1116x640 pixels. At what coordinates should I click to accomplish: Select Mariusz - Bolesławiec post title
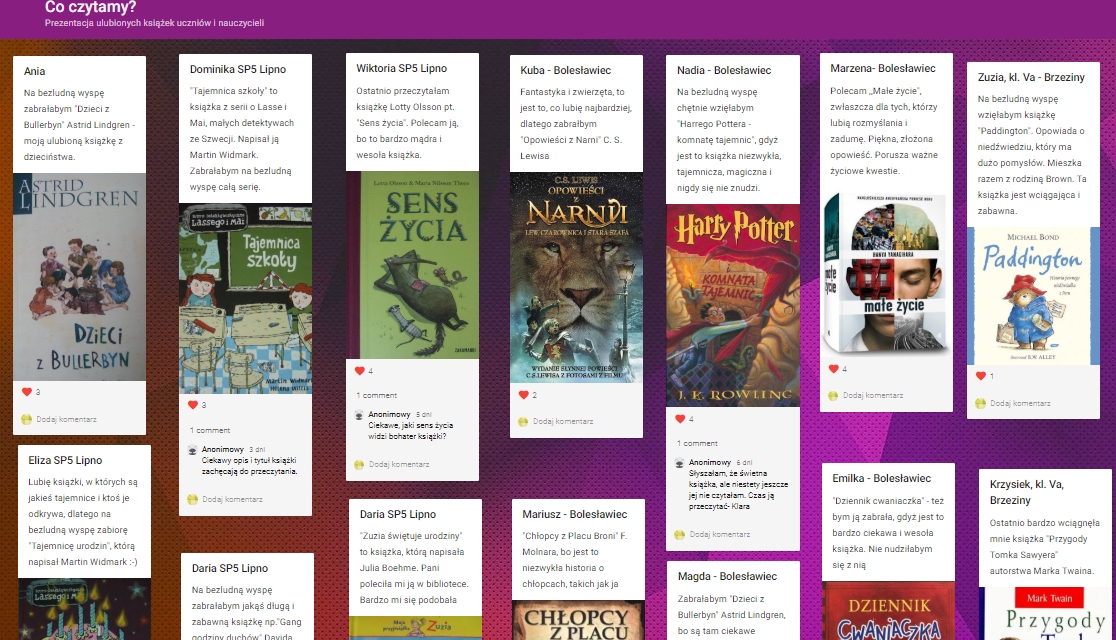pos(575,514)
